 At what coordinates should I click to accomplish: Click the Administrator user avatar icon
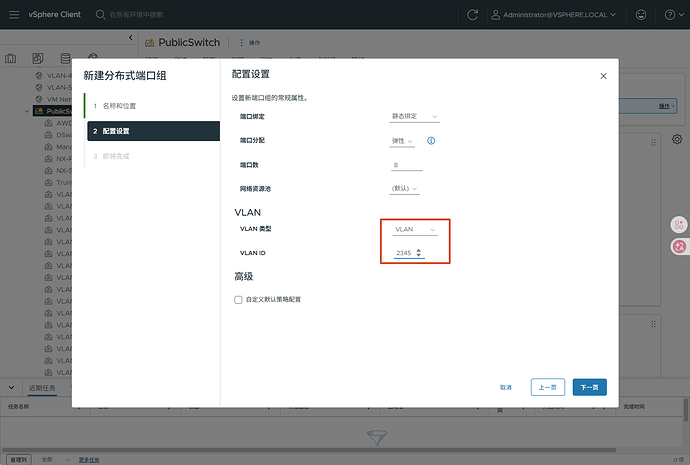(x=495, y=15)
